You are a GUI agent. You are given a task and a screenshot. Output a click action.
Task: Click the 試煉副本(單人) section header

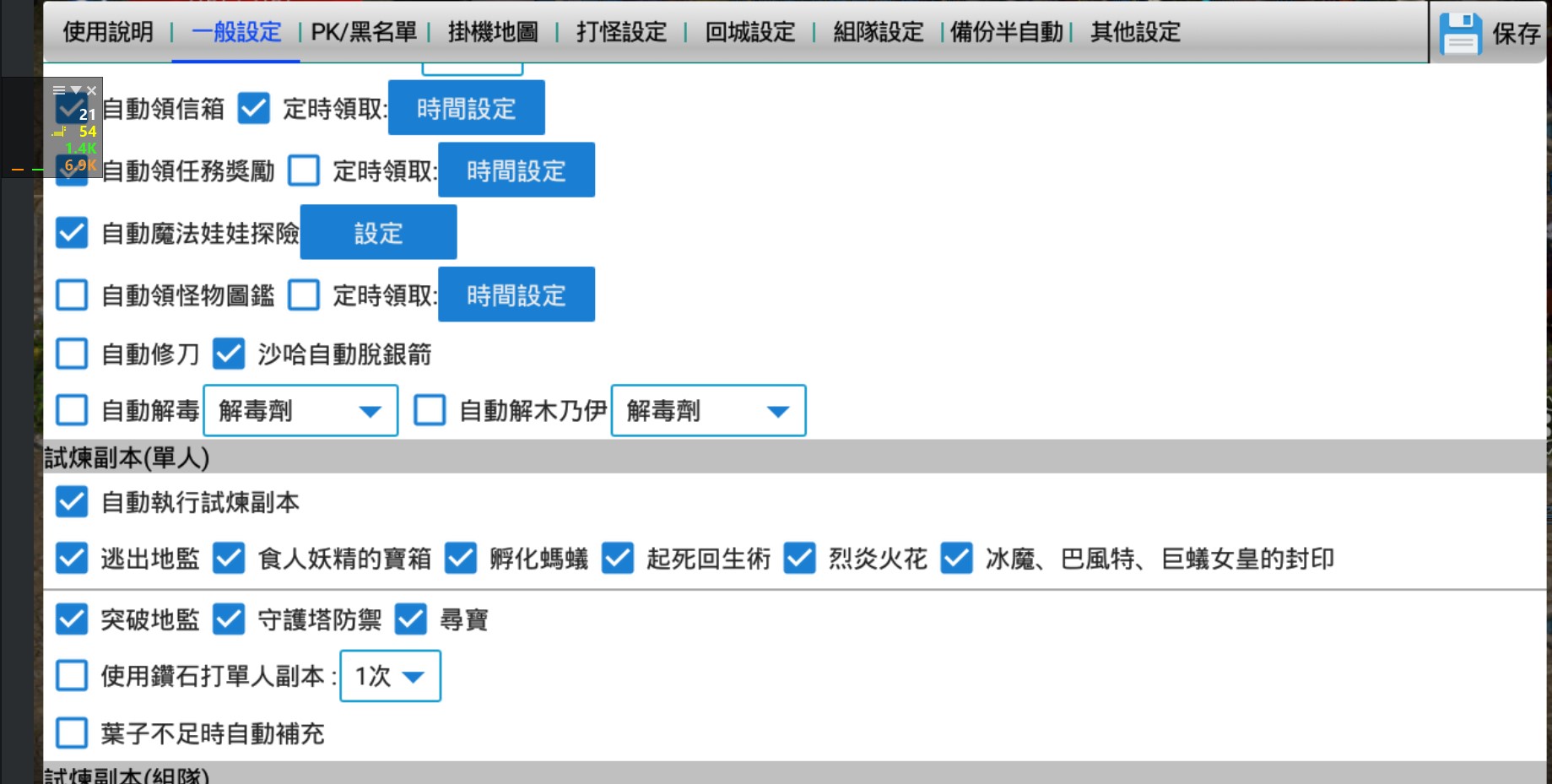click(795, 457)
